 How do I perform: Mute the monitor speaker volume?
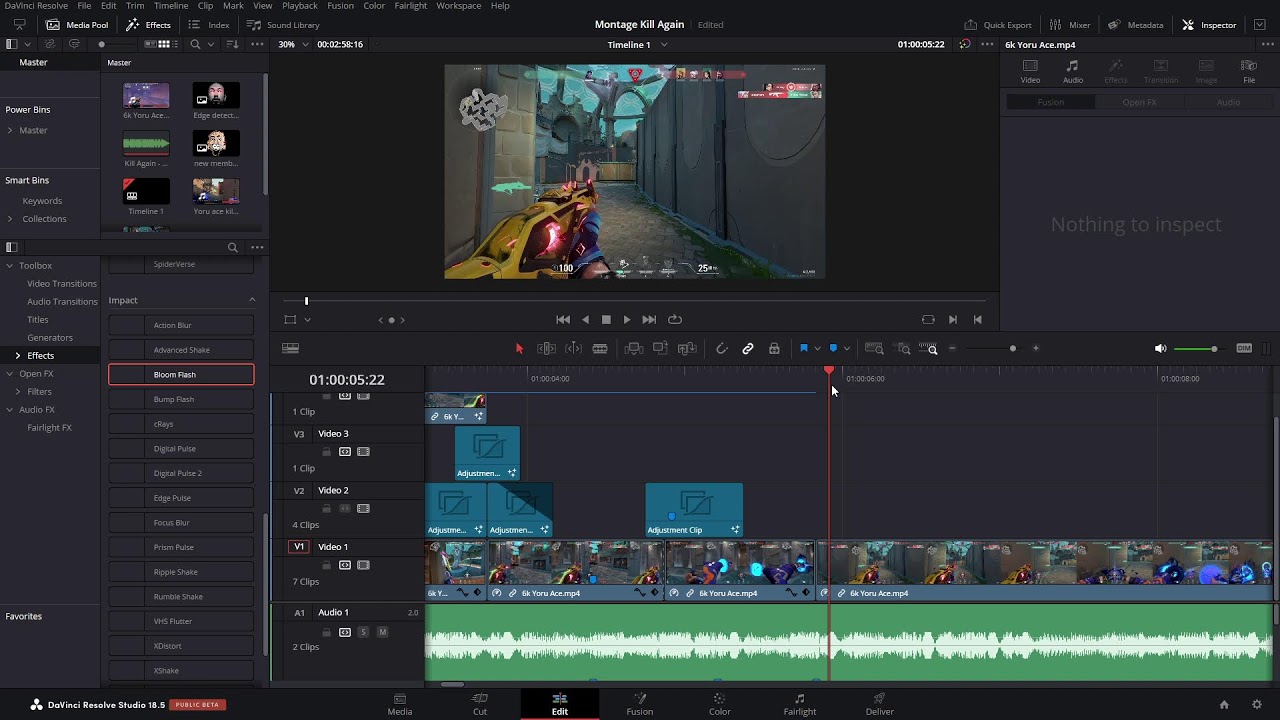[x=1160, y=348]
